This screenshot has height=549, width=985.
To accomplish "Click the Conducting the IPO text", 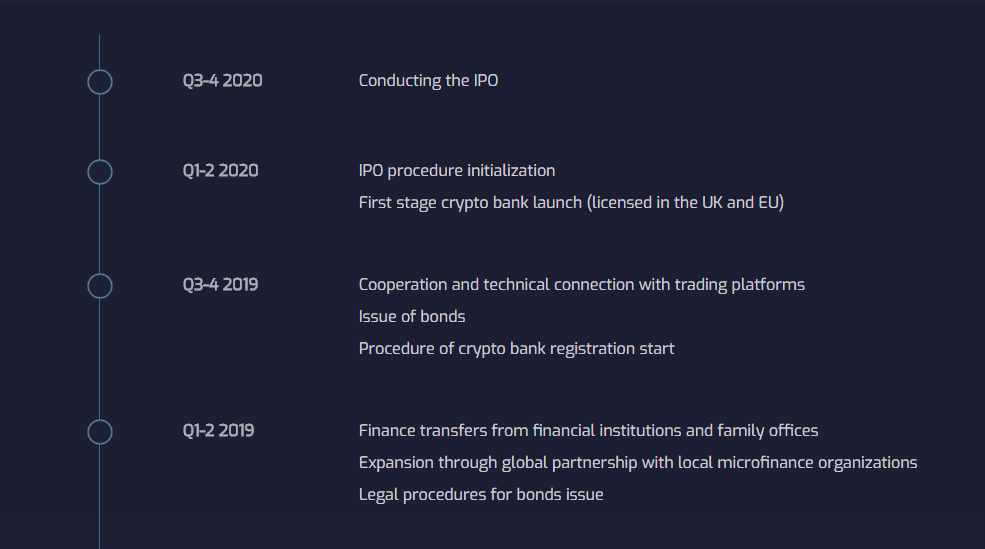I will (x=428, y=81).
